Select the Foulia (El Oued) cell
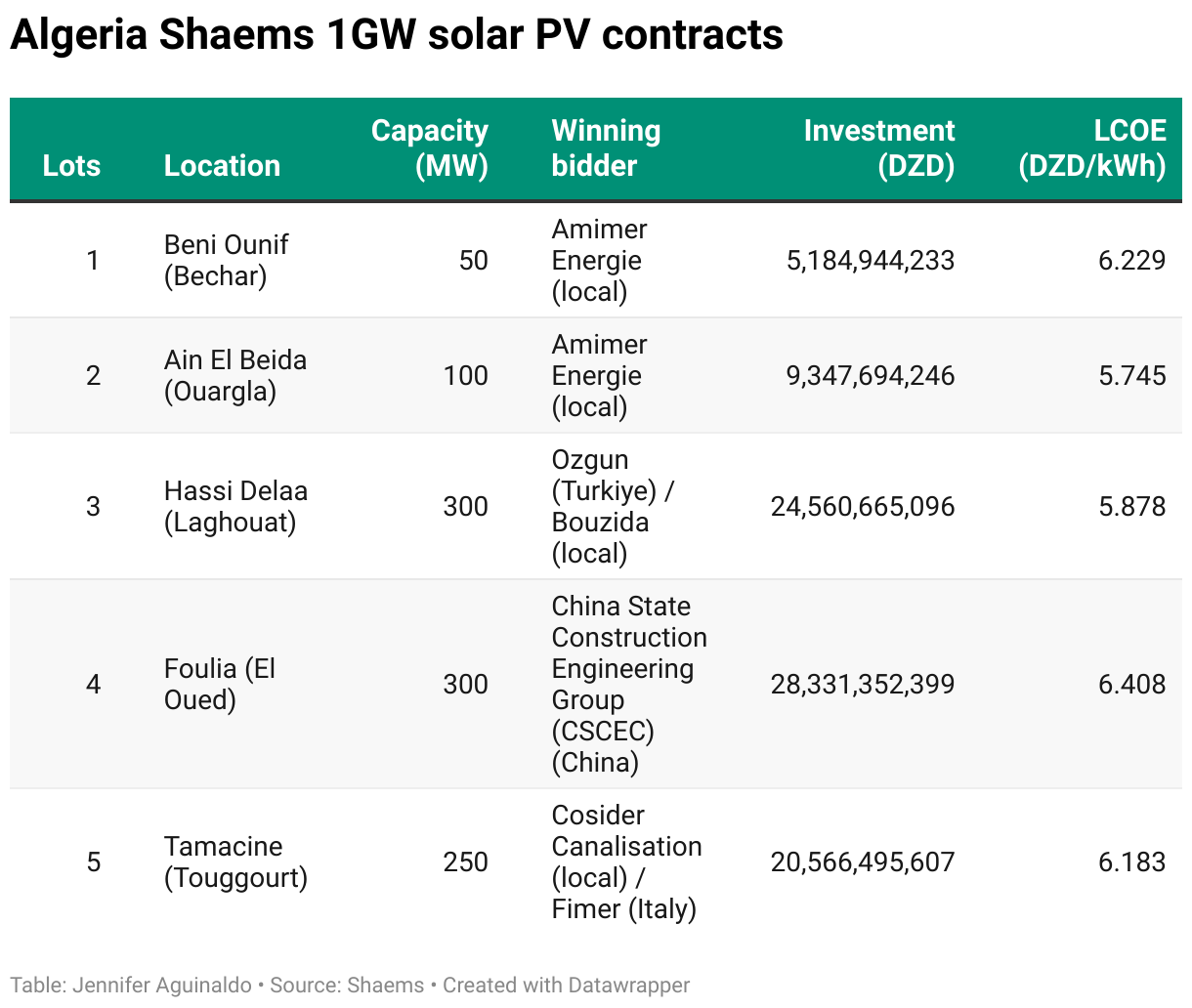Image resolution: width=1192 pixels, height=1008 pixels. pyautogui.click(x=220, y=684)
